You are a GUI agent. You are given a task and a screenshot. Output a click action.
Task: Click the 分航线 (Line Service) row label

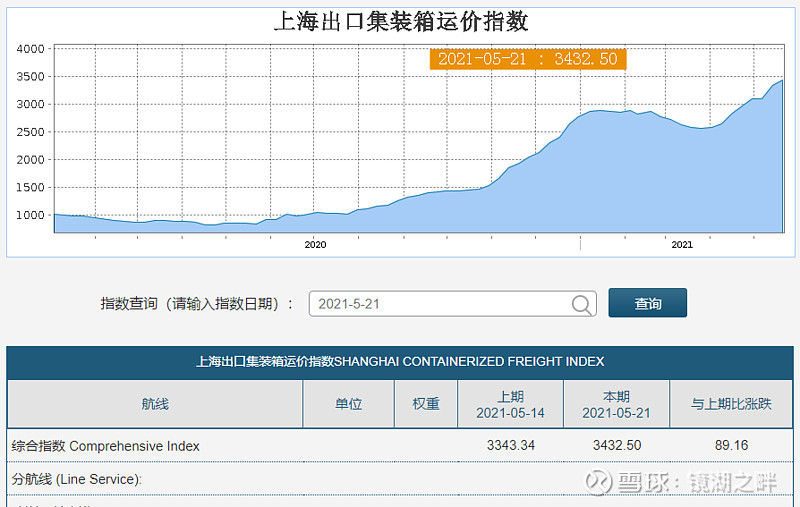[77, 479]
